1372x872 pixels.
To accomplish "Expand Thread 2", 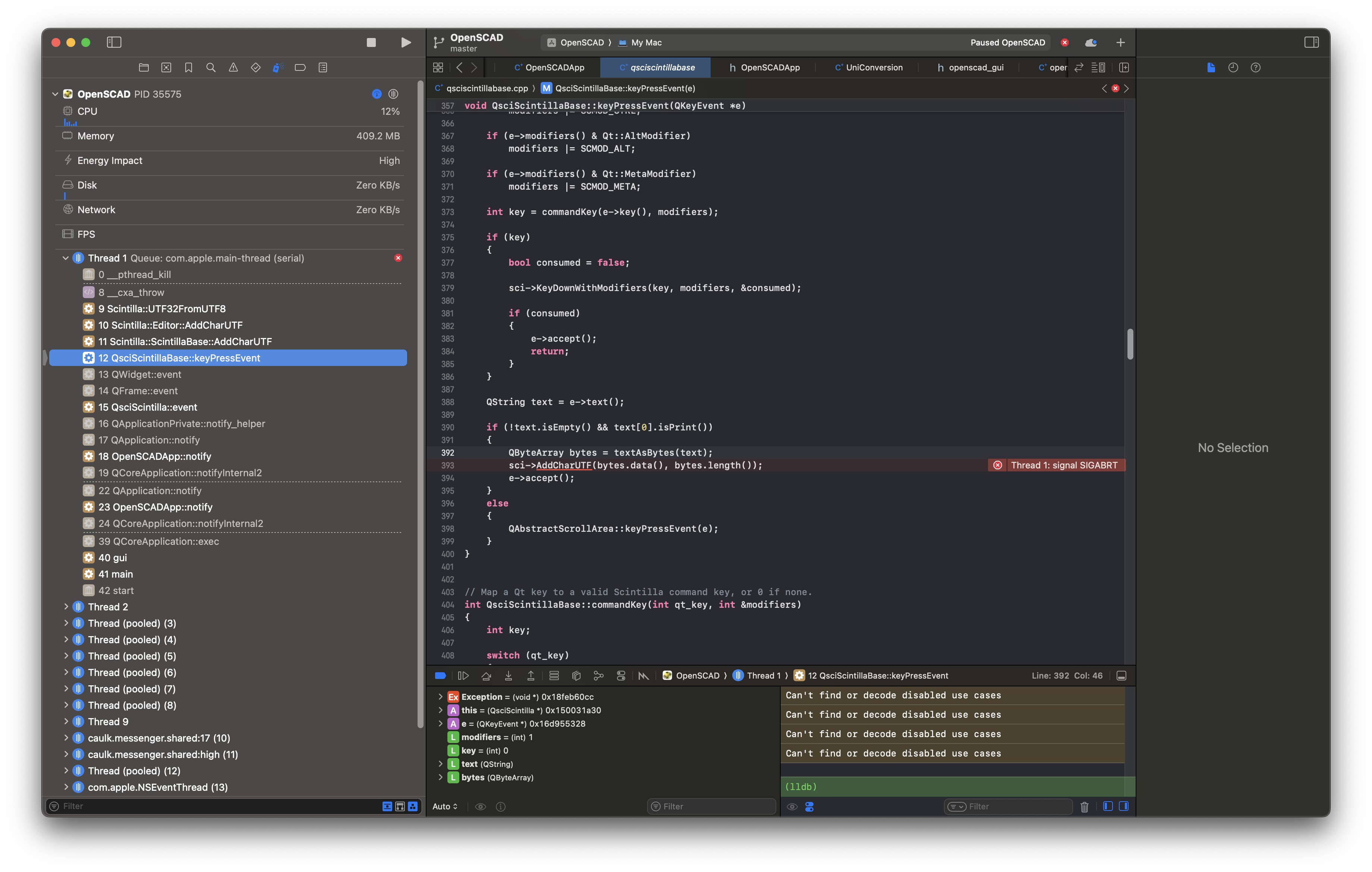I will (66, 607).
